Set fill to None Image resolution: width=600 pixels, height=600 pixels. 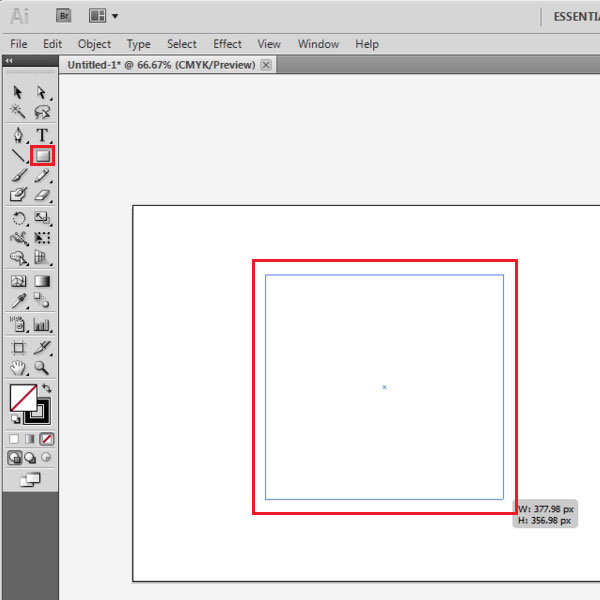tap(47, 439)
